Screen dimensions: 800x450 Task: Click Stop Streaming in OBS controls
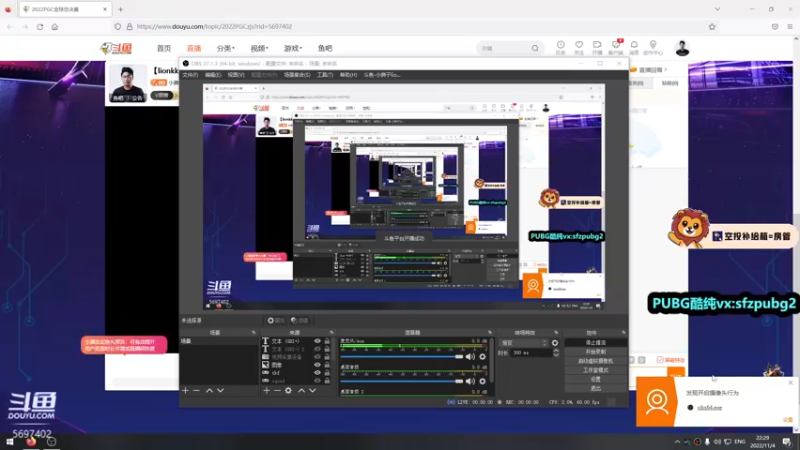(x=595, y=343)
